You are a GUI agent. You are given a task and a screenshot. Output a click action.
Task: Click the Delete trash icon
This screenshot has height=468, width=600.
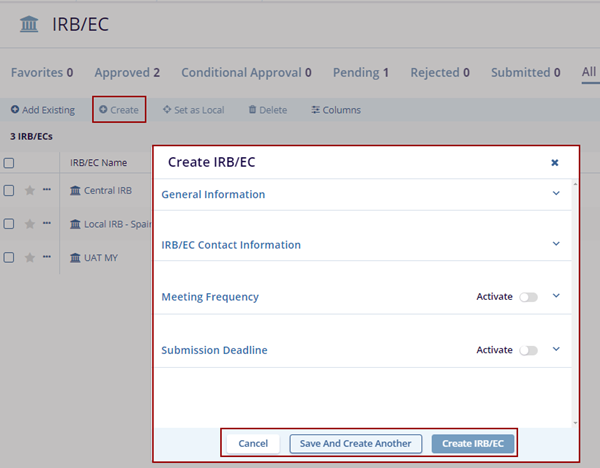(x=252, y=109)
